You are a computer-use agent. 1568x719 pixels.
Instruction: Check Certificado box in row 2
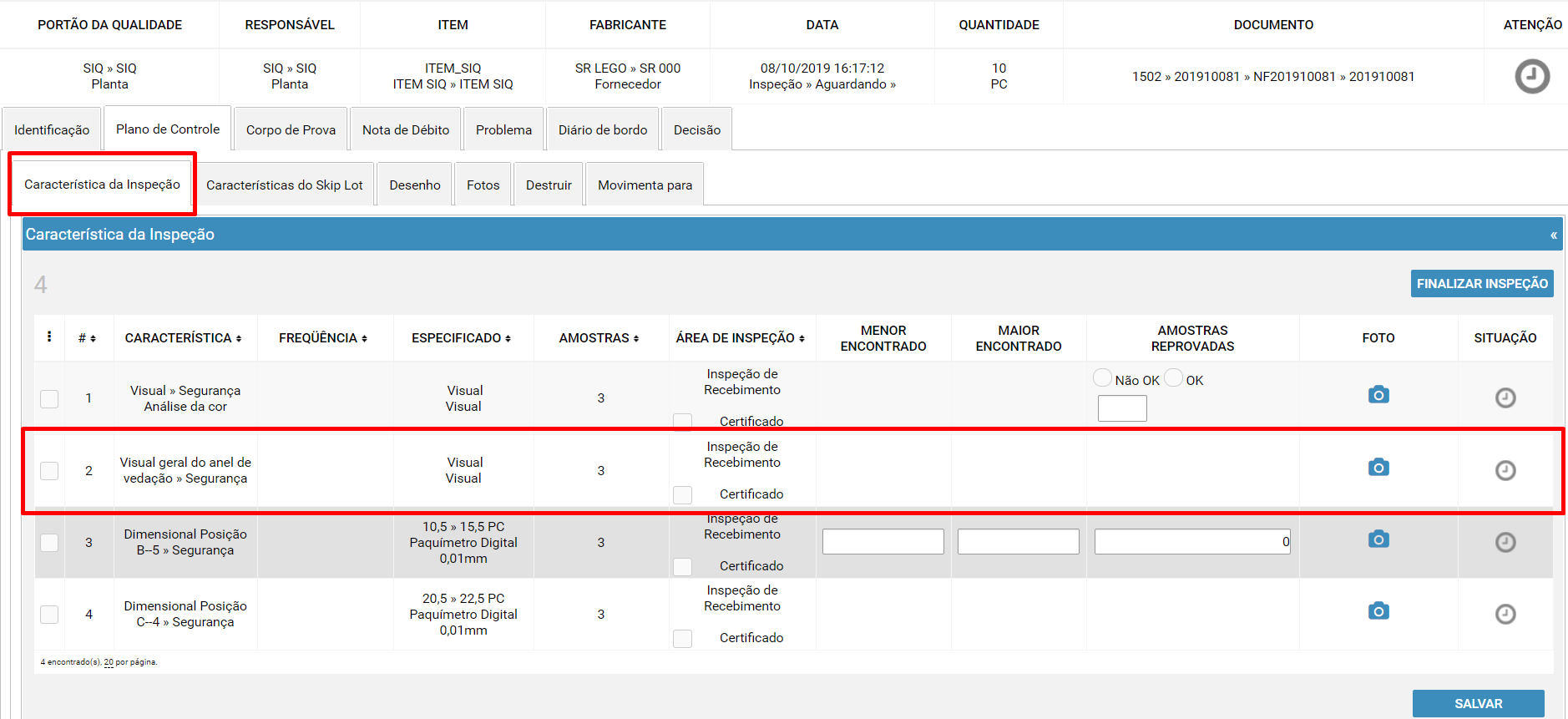682,494
